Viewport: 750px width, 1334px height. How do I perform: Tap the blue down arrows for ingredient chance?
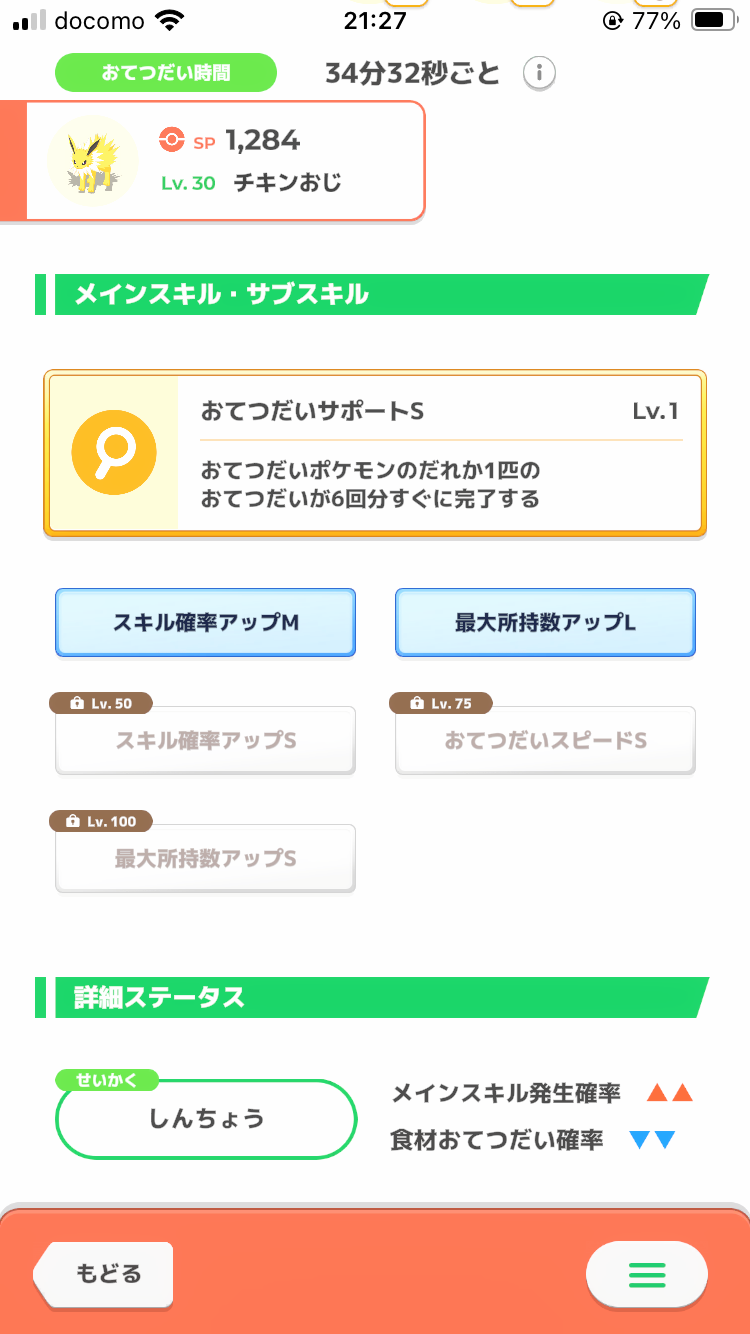coord(652,1140)
